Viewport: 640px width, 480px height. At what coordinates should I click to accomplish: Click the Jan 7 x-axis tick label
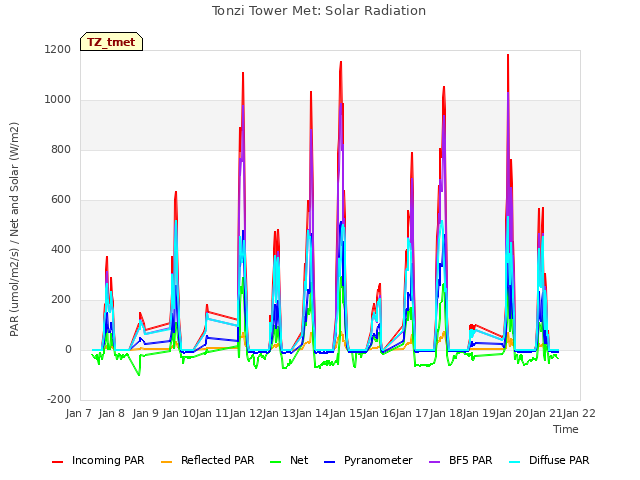point(78,413)
